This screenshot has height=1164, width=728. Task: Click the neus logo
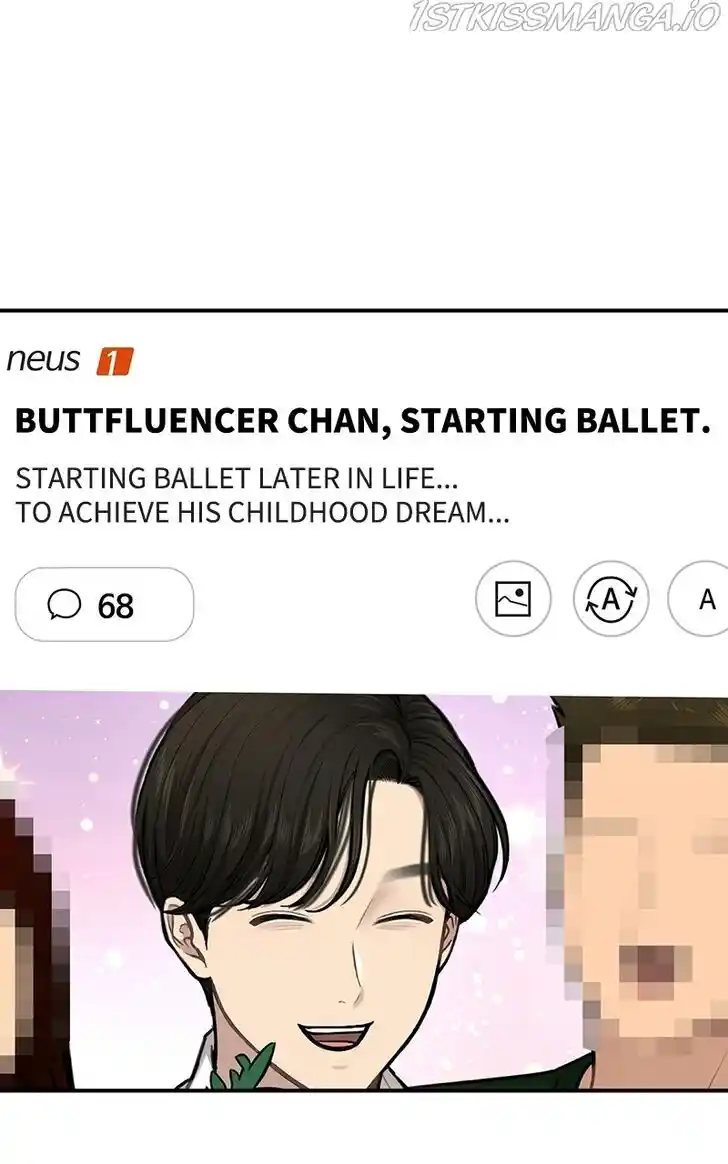pyautogui.click(x=43, y=360)
